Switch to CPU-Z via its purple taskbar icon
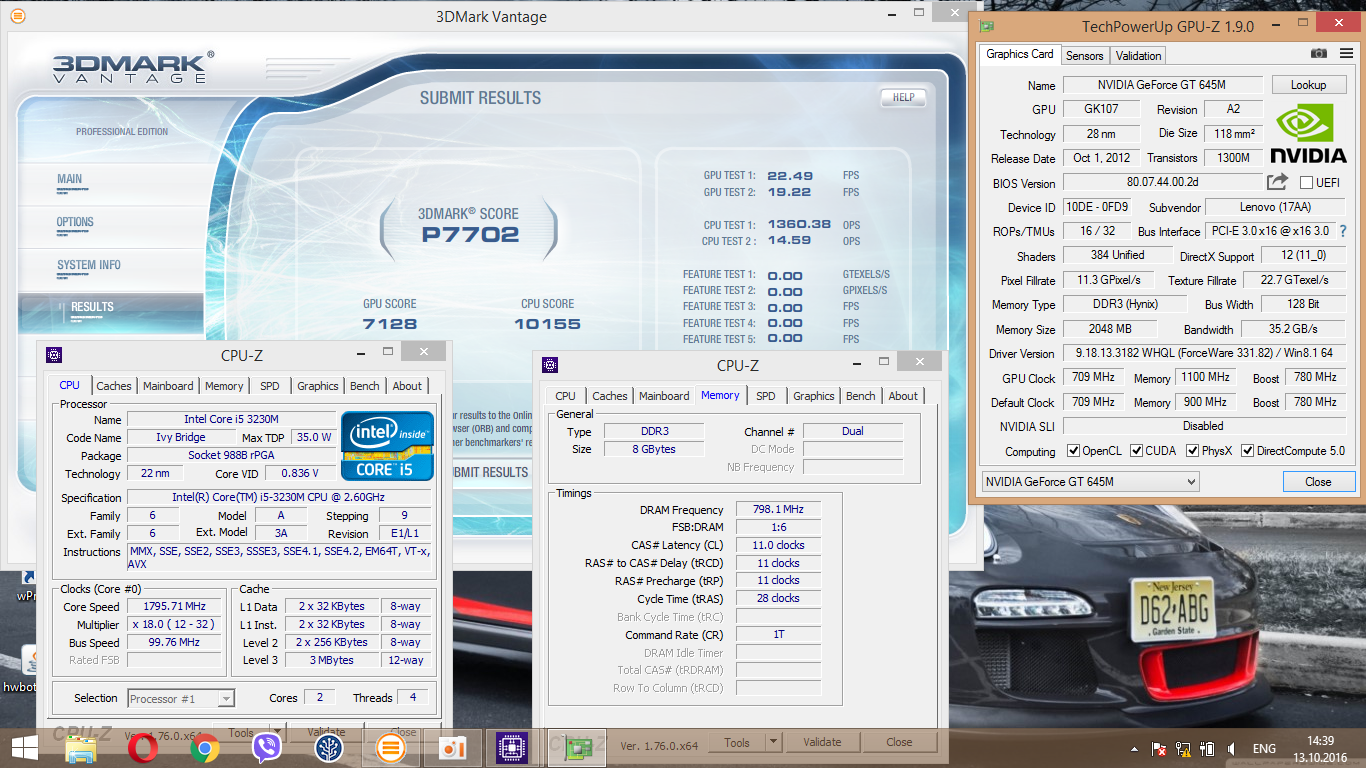 (x=513, y=748)
